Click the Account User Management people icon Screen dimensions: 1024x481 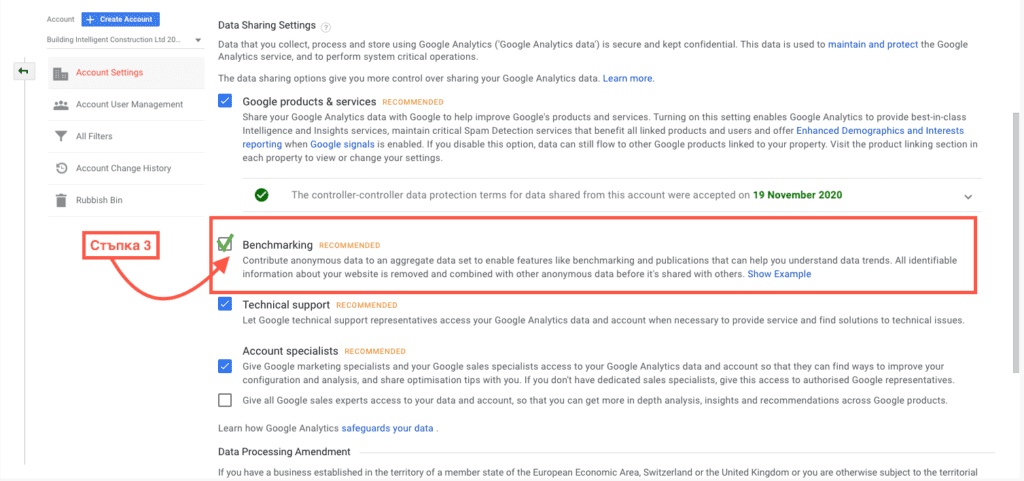pos(61,105)
